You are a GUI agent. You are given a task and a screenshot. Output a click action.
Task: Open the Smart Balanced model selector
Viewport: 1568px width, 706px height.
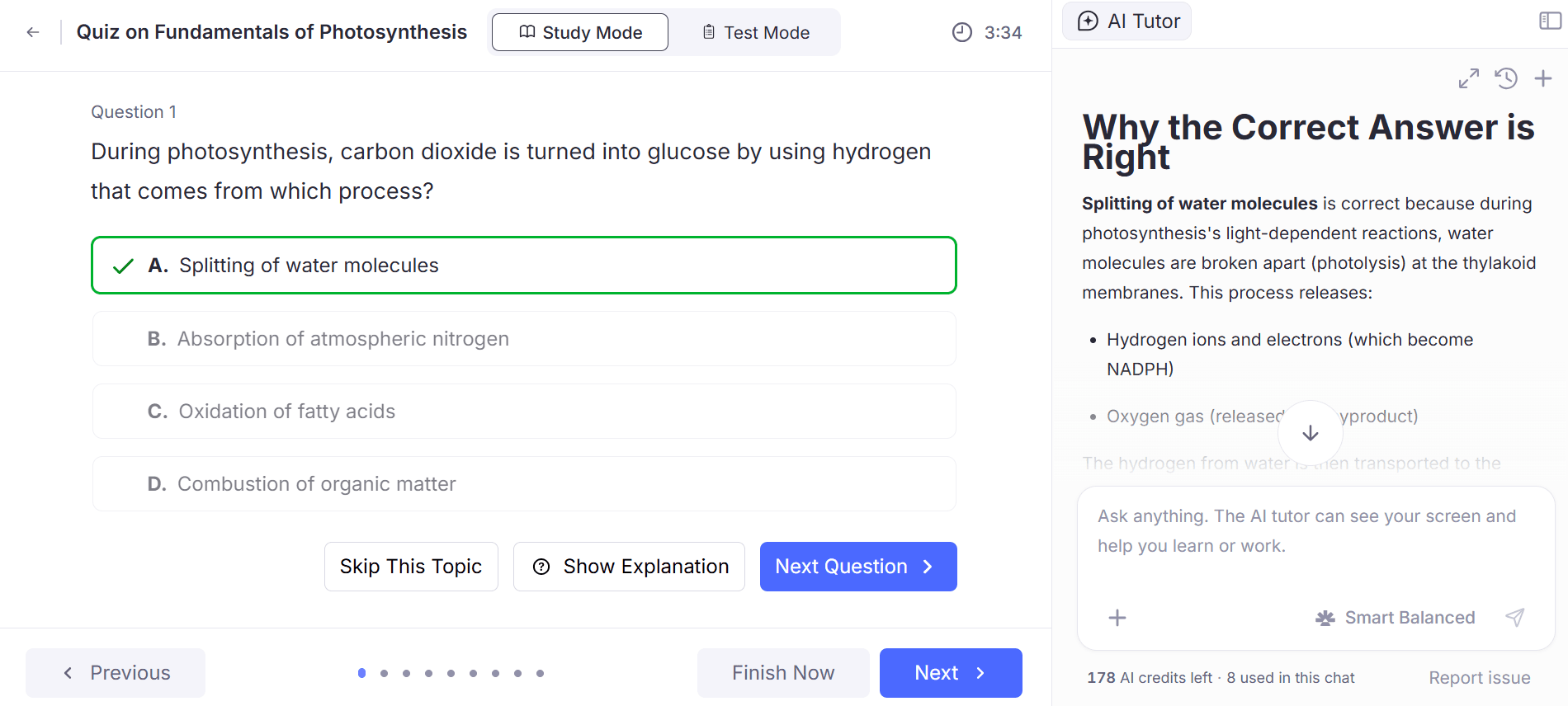point(1395,618)
